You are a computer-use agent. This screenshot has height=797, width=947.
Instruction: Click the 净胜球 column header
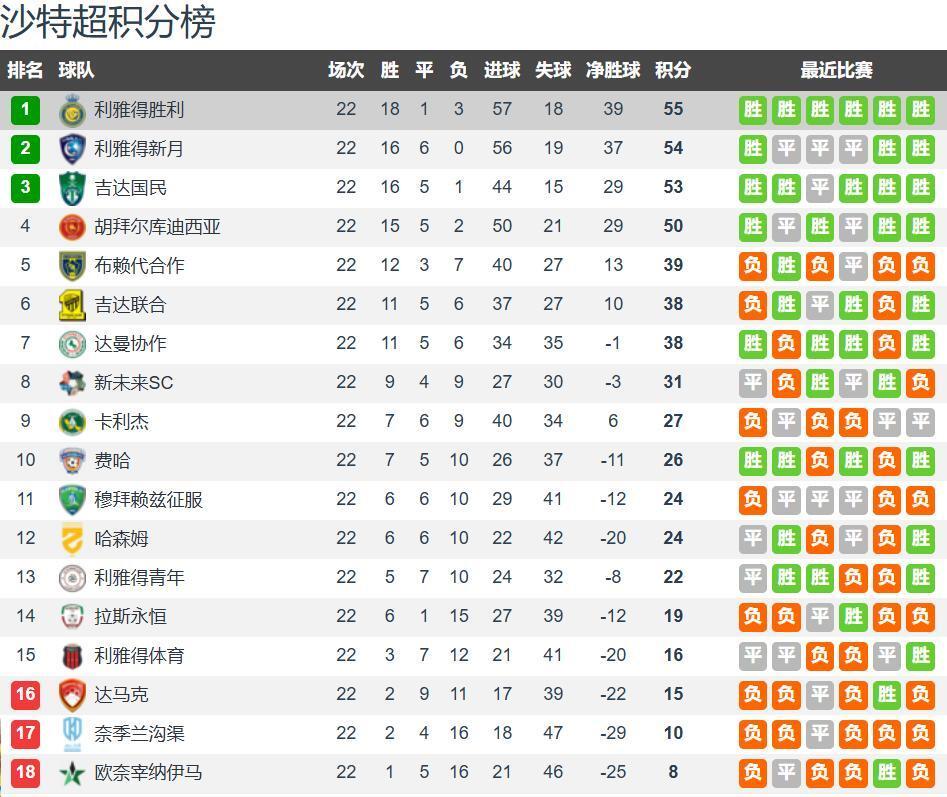613,70
